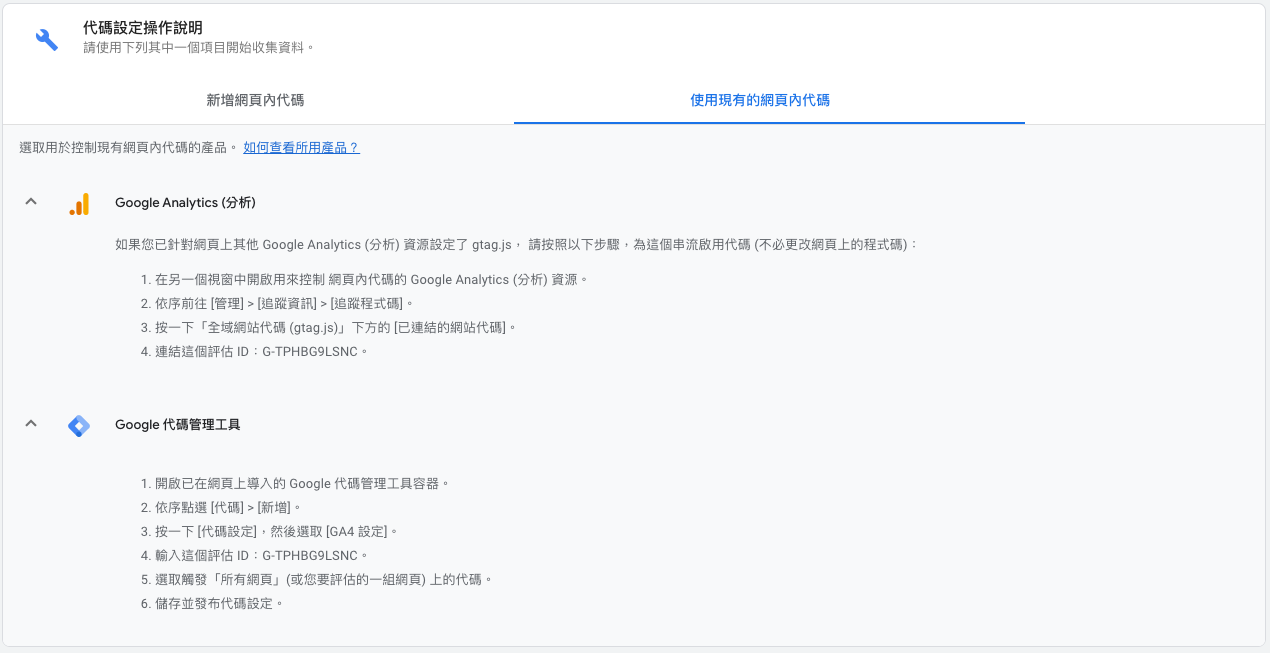Click the step 按一下 [代碼設定]，然後選取 [GA4 設定]
Screen dimensions: 1270x653
270,532
